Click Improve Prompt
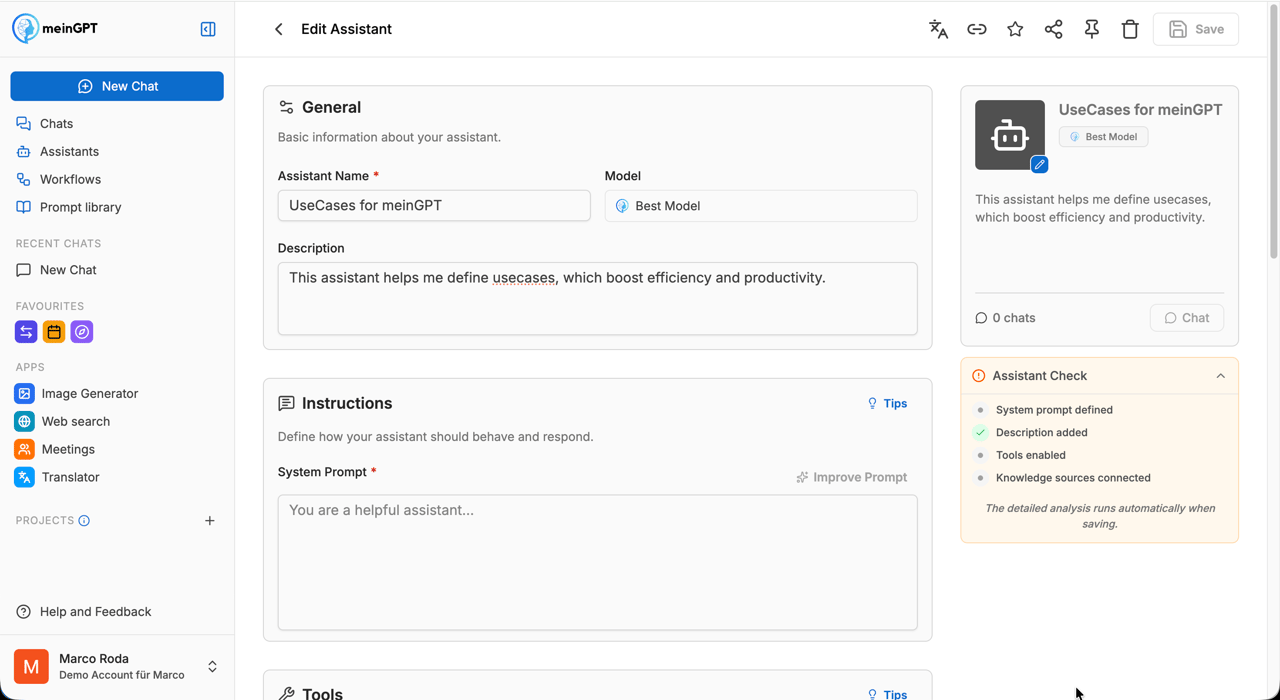This screenshot has height=700, width=1280. tap(852, 477)
